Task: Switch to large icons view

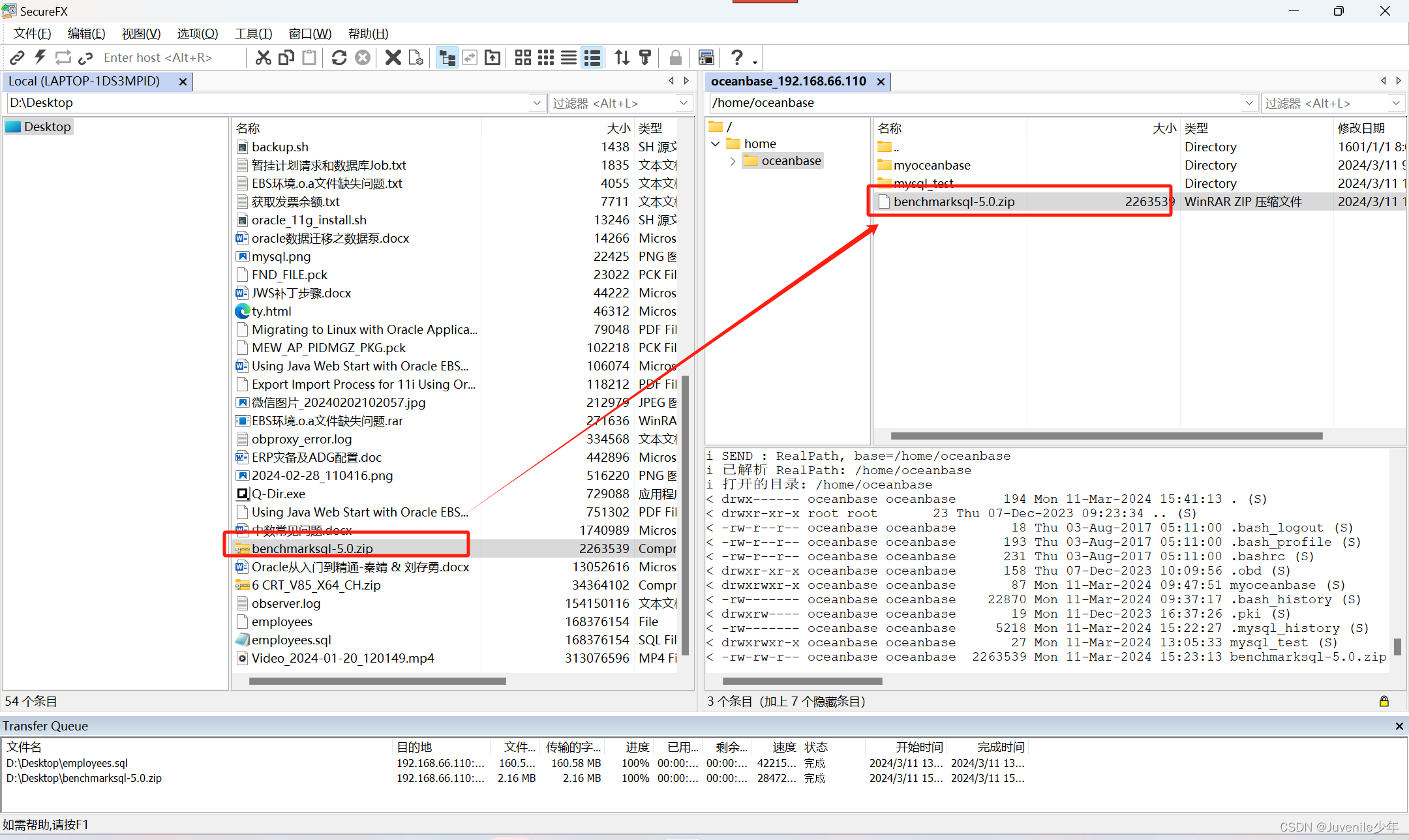Action: pos(523,58)
